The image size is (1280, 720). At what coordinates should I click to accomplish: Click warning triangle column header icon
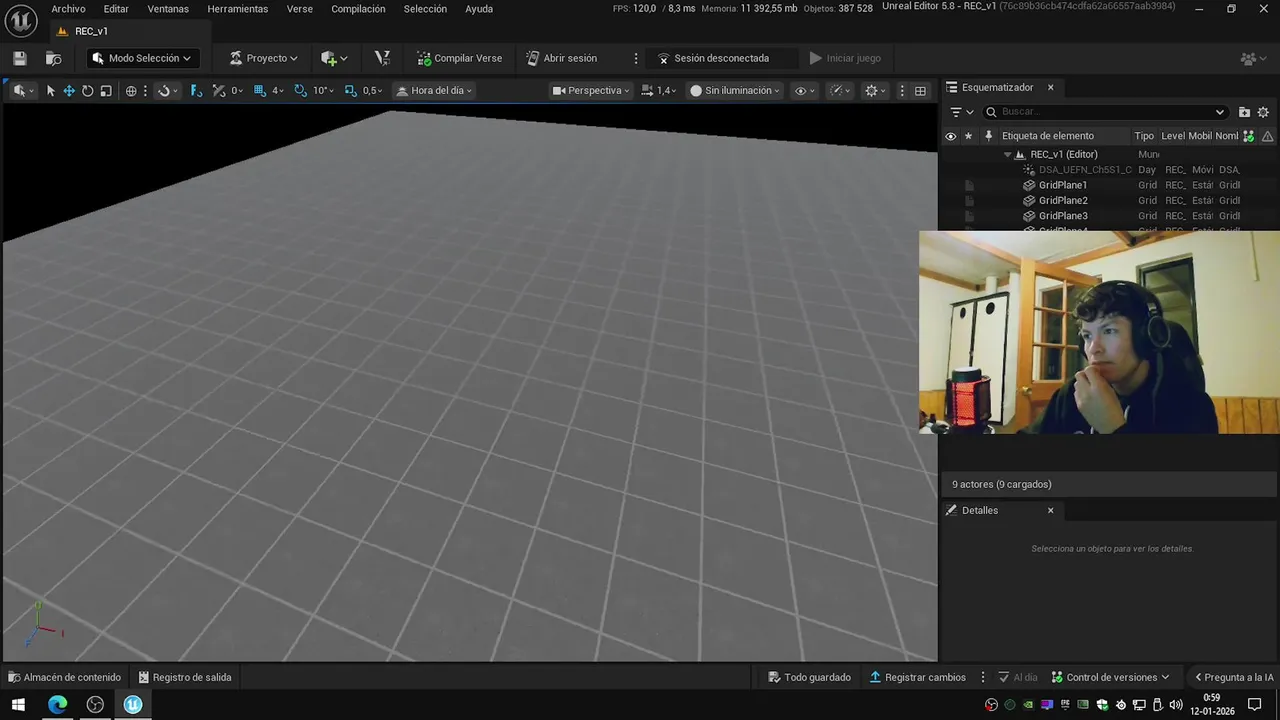coord(1268,136)
